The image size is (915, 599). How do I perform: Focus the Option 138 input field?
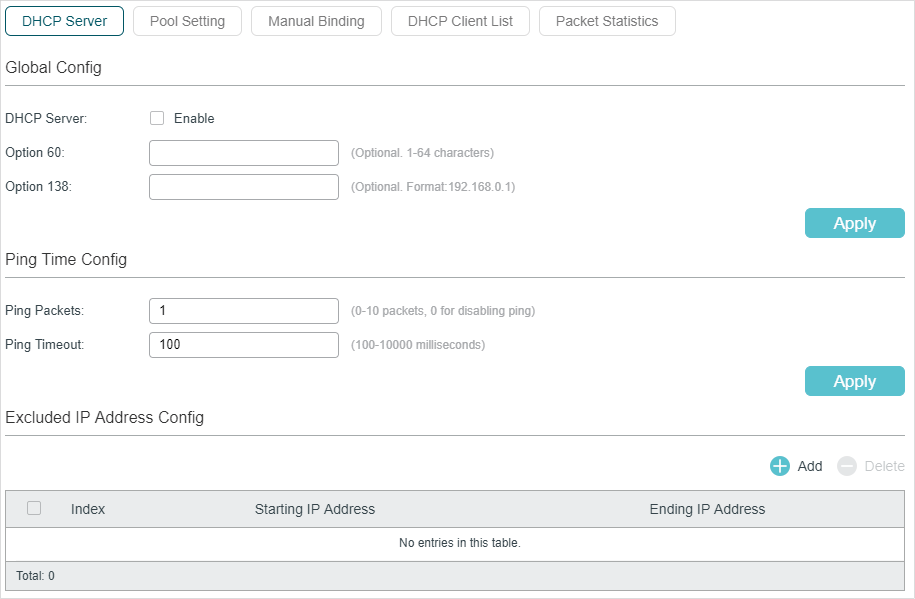click(244, 187)
